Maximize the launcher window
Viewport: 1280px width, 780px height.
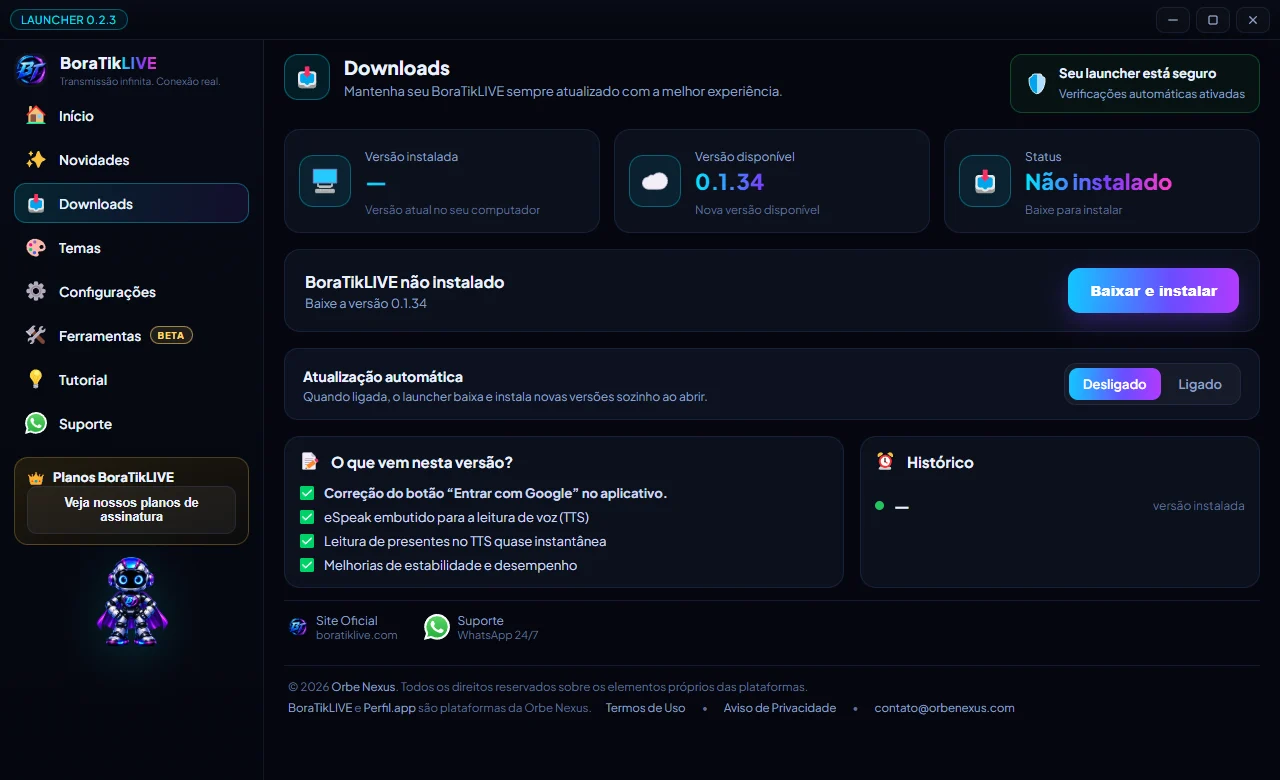pyautogui.click(x=1213, y=19)
